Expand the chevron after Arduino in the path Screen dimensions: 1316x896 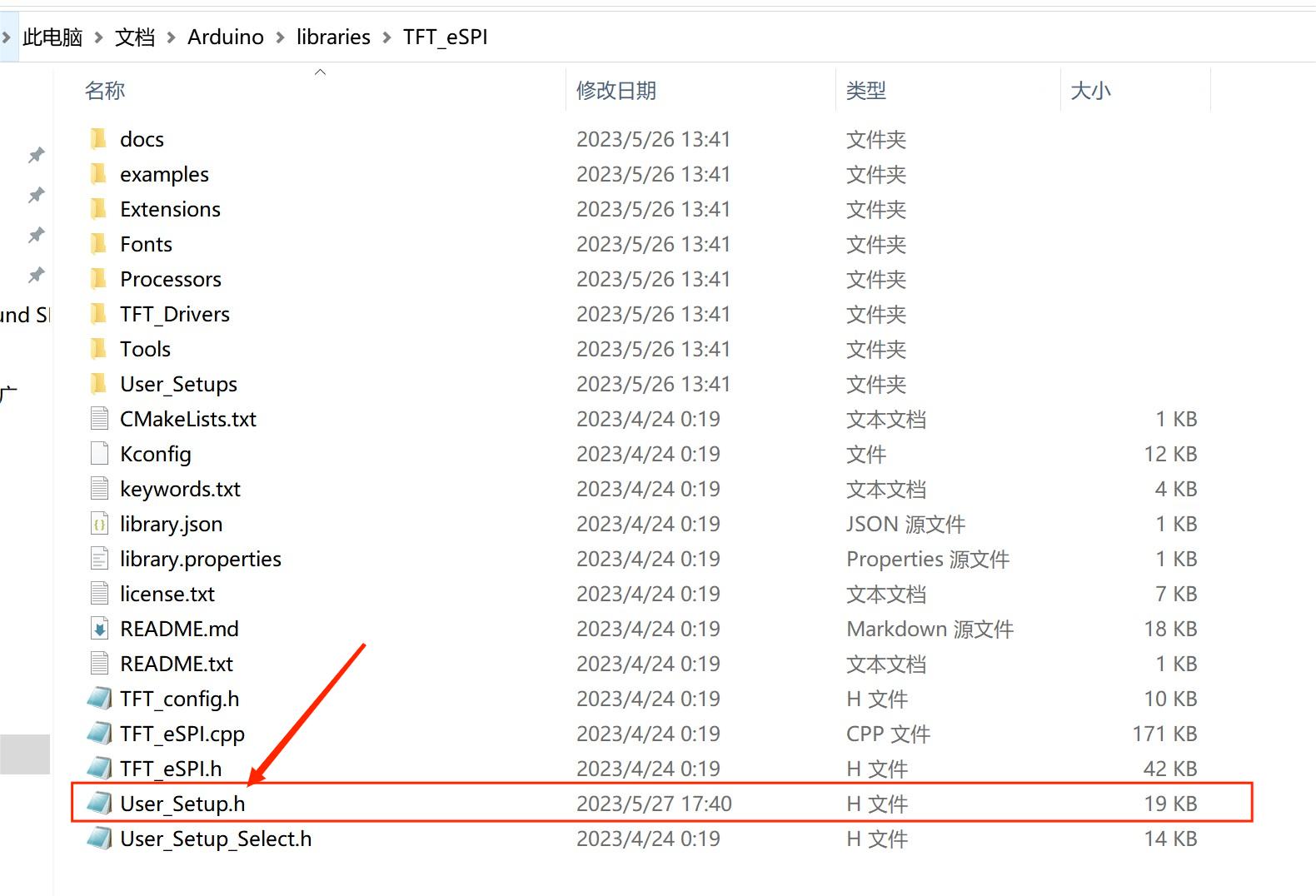coord(279,37)
